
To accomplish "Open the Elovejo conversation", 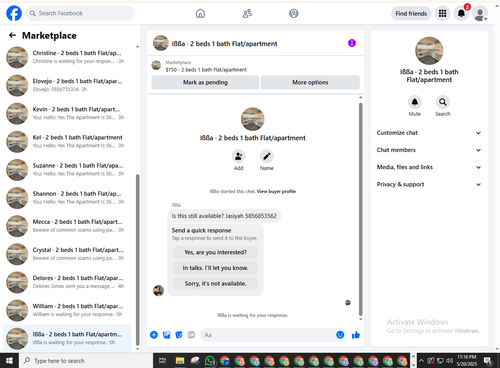I will (x=68, y=85).
